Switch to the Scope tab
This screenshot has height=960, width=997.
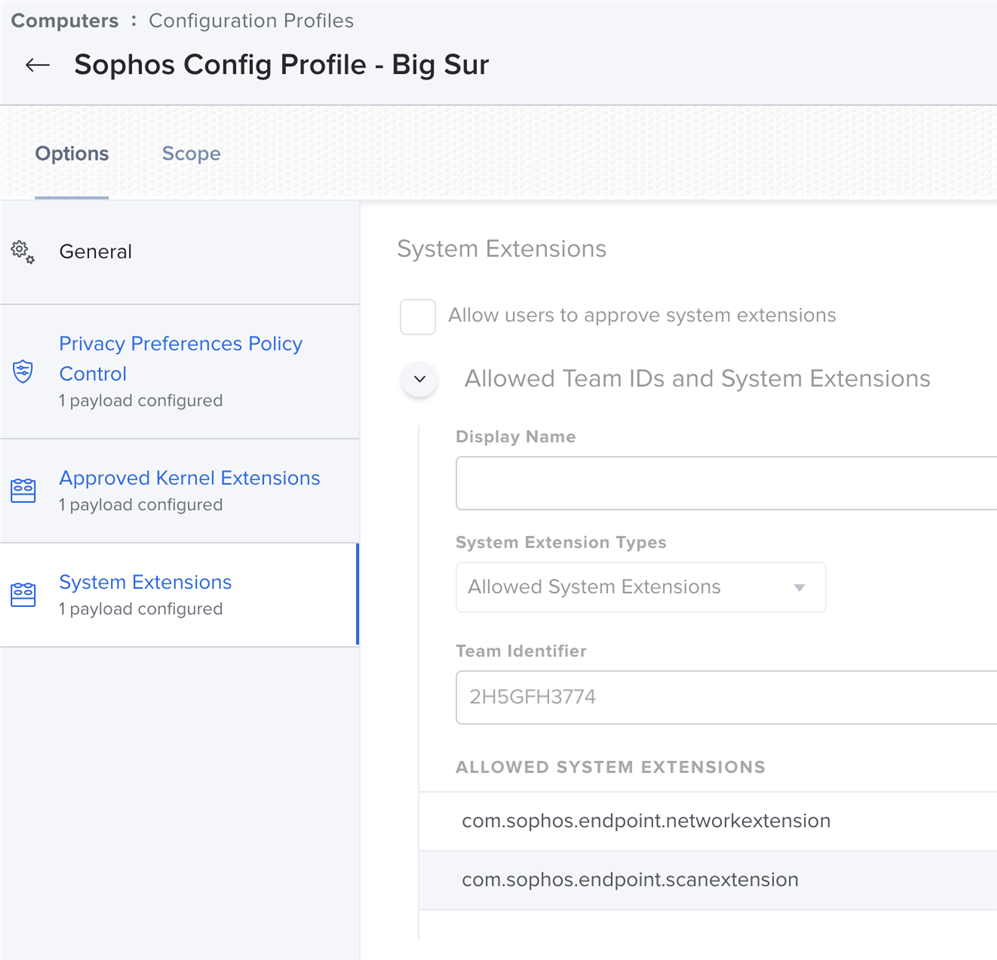tap(191, 153)
